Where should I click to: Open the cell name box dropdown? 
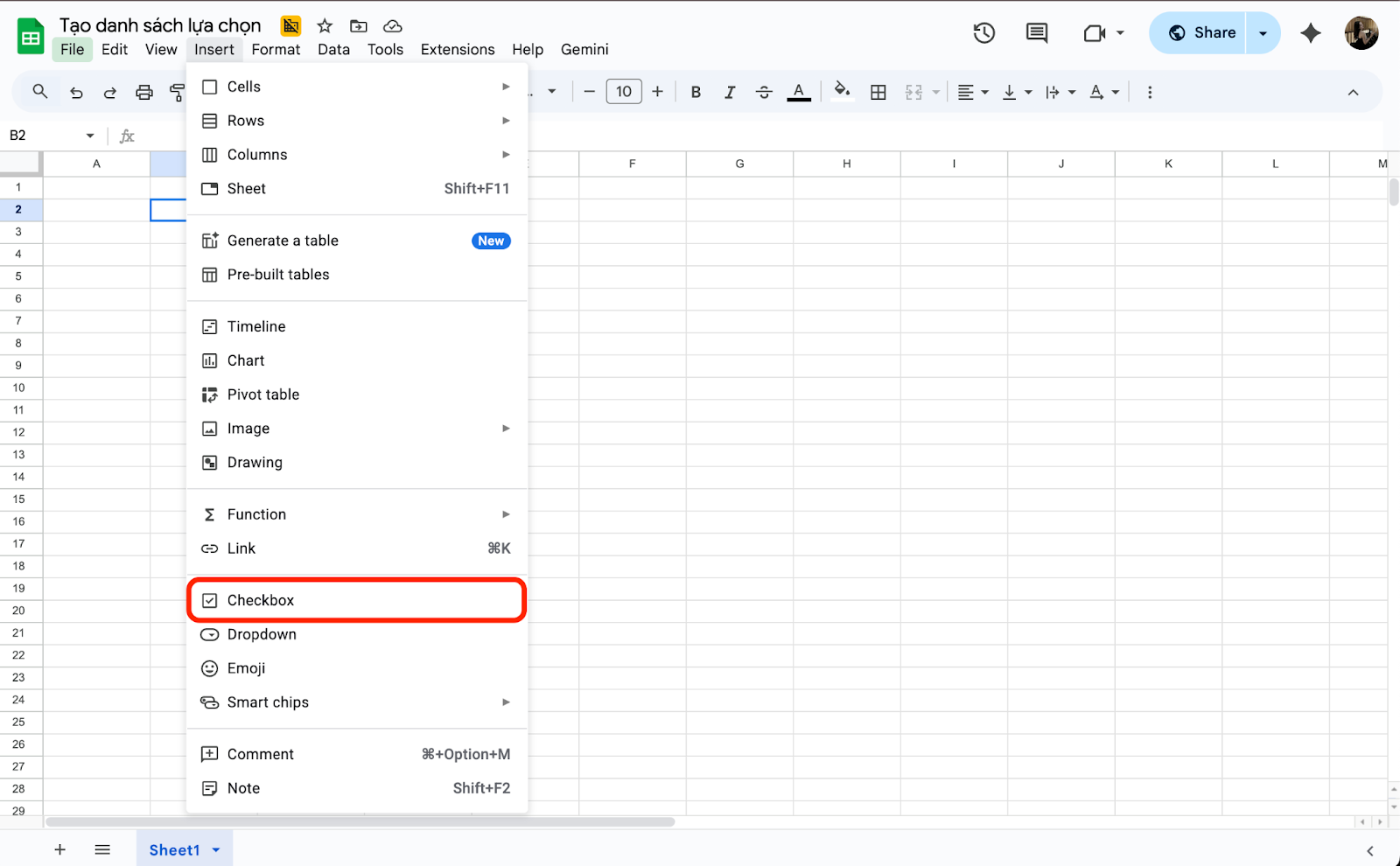(90, 136)
